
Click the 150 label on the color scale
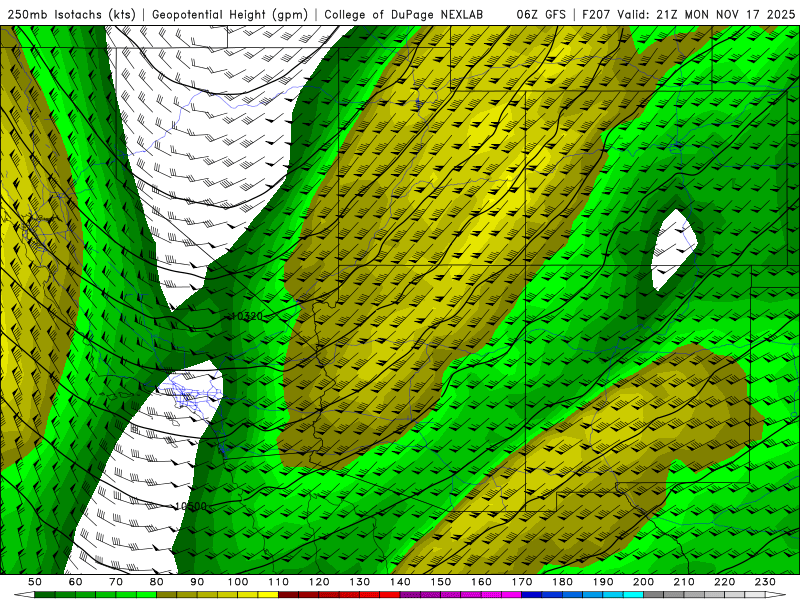click(441, 582)
